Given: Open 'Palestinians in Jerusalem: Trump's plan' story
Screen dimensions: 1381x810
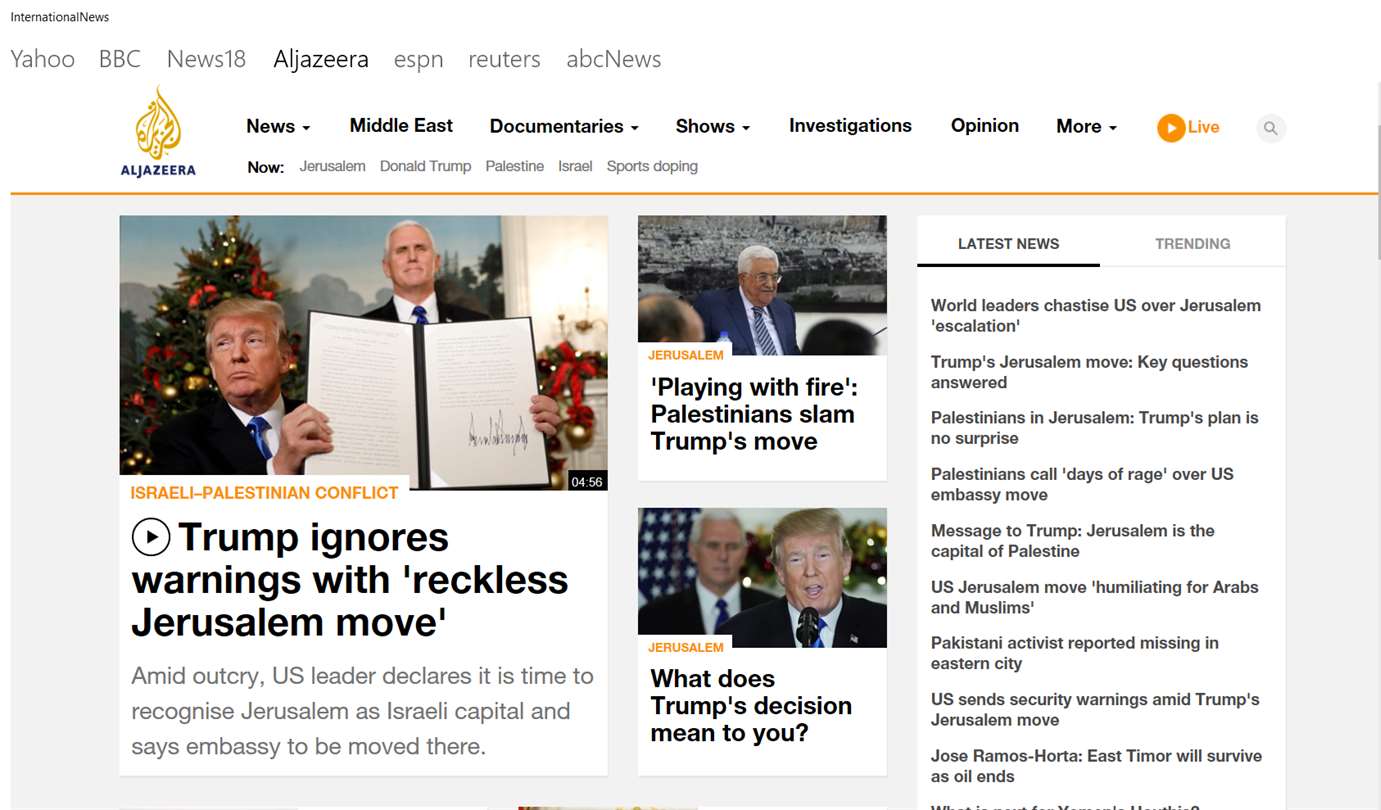Looking at the screenshot, I should (x=1094, y=428).
